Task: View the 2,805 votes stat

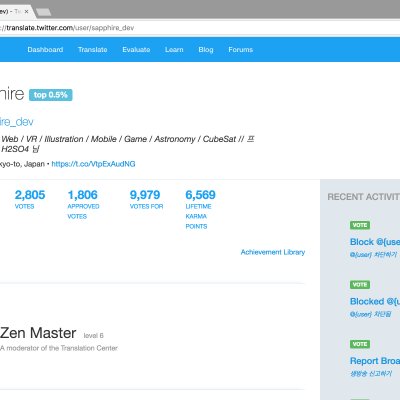Action: tap(30, 199)
